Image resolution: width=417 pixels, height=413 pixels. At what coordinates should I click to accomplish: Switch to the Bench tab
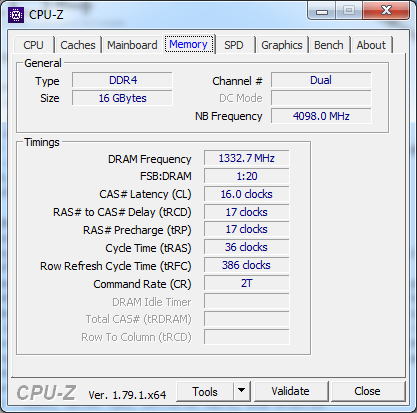point(329,45)
